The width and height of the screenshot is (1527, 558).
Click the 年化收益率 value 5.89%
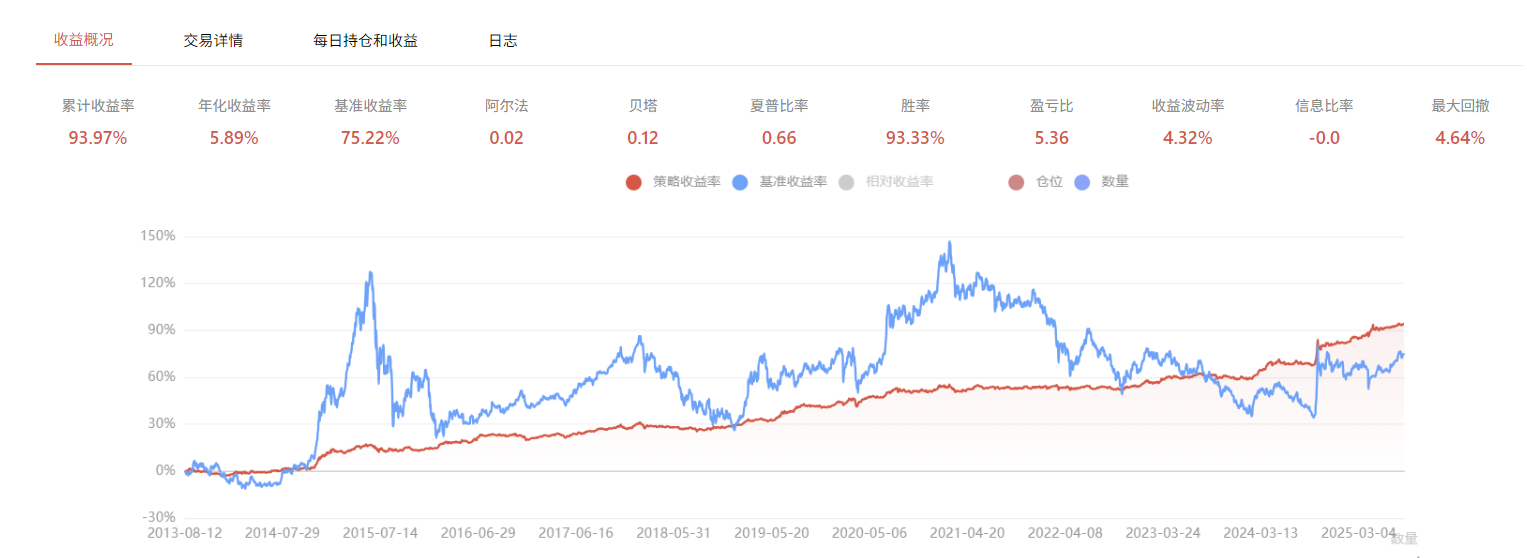tap(234, 138)
